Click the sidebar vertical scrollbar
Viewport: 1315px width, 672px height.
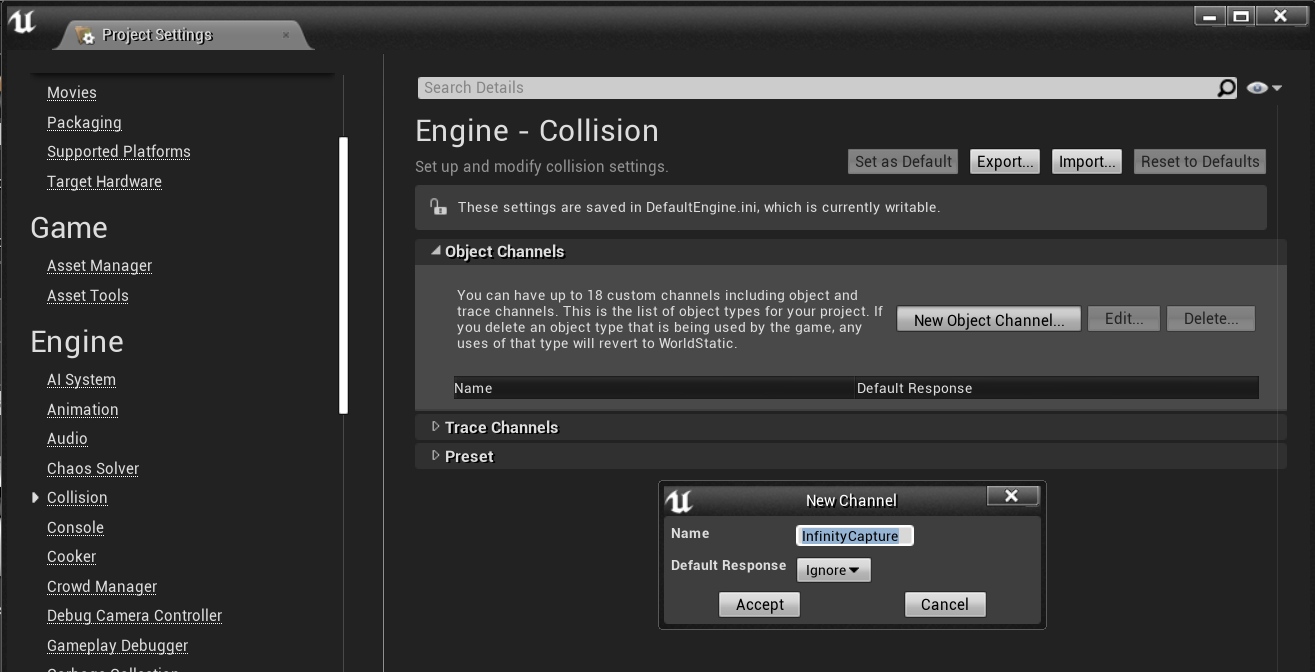tap(344, 275)
